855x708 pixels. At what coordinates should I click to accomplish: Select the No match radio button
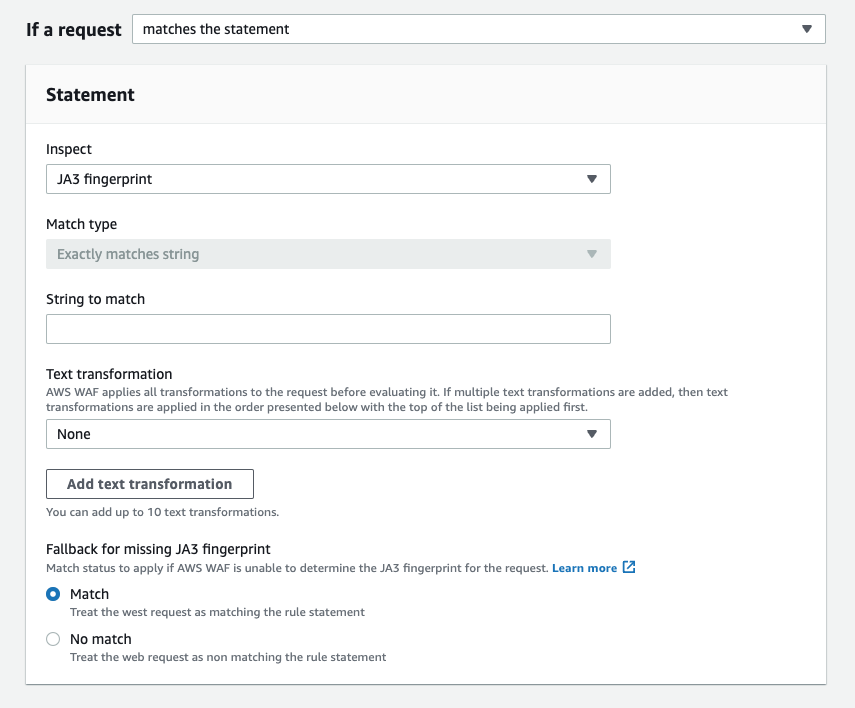(x=53, y=639)
